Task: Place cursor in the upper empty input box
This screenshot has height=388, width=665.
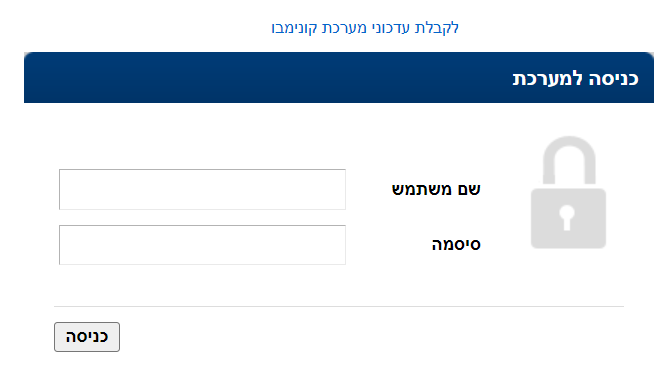Action: [x=202, y=189]
